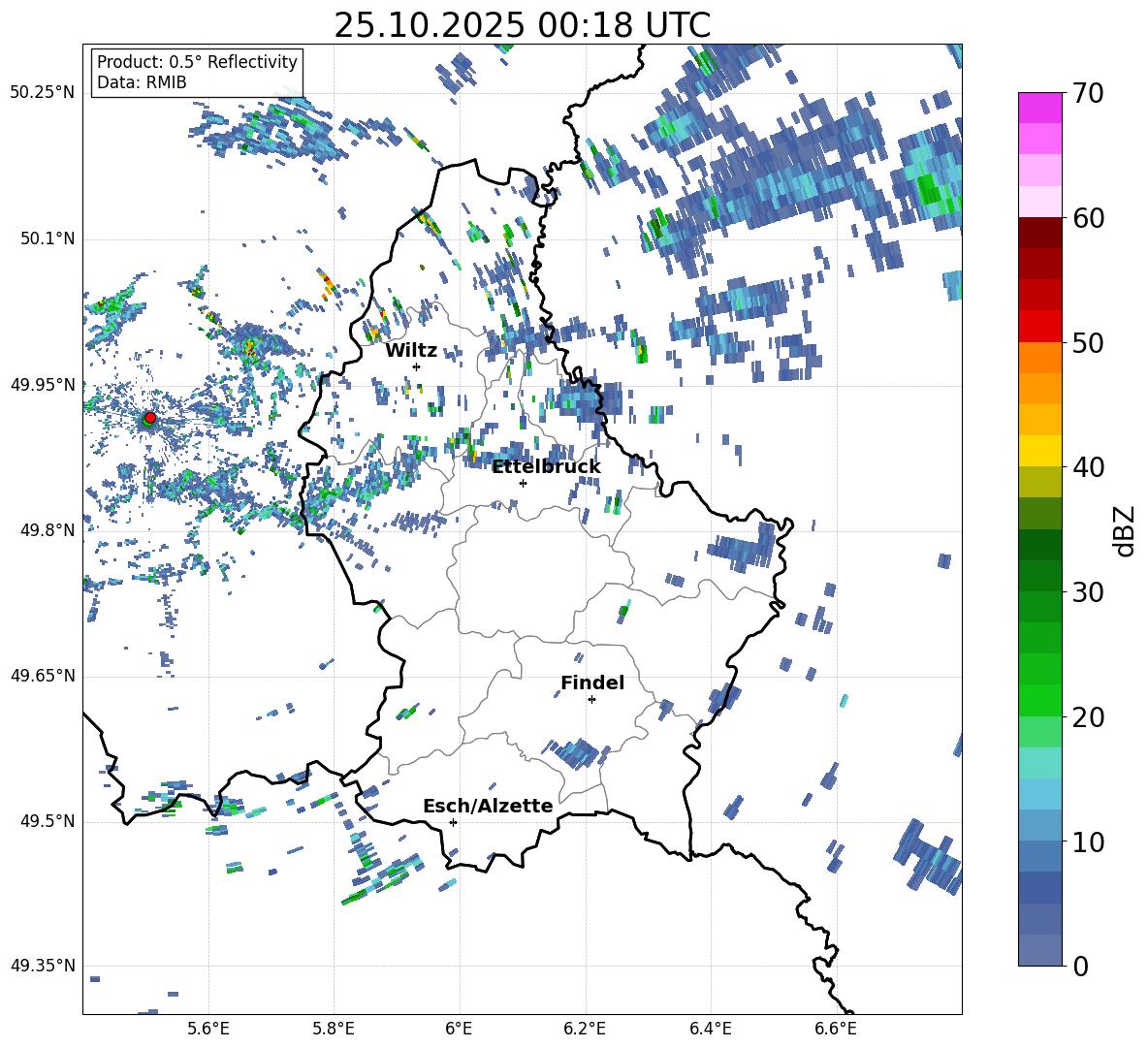Click the Product: 0.5° Reflectivity text
This screenshot has width=1148, height=1048.
coord(197,62)
